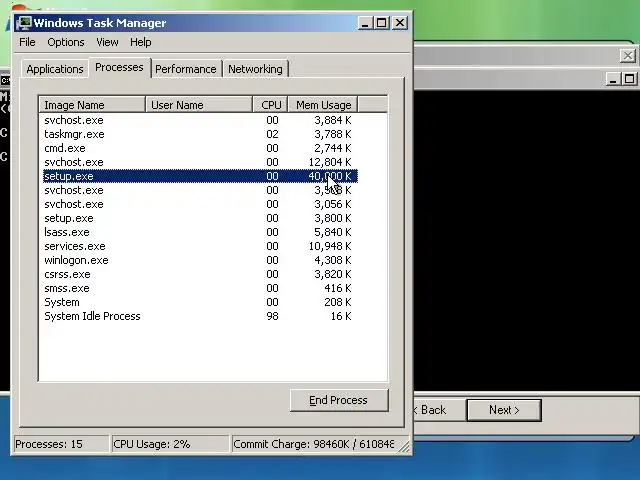The image size is (640, 480).
Task: Open the File menu
Action: click(x=27, y=42)
